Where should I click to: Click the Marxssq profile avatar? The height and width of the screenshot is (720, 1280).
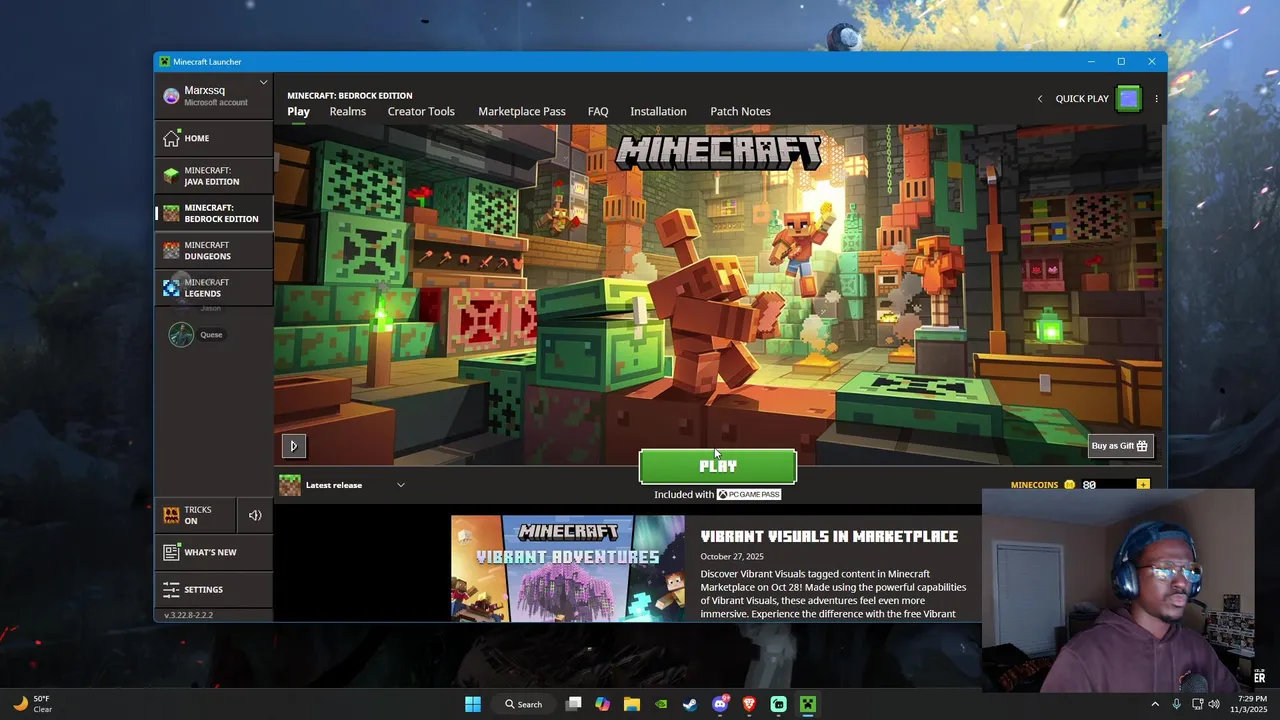pos(171,96)
